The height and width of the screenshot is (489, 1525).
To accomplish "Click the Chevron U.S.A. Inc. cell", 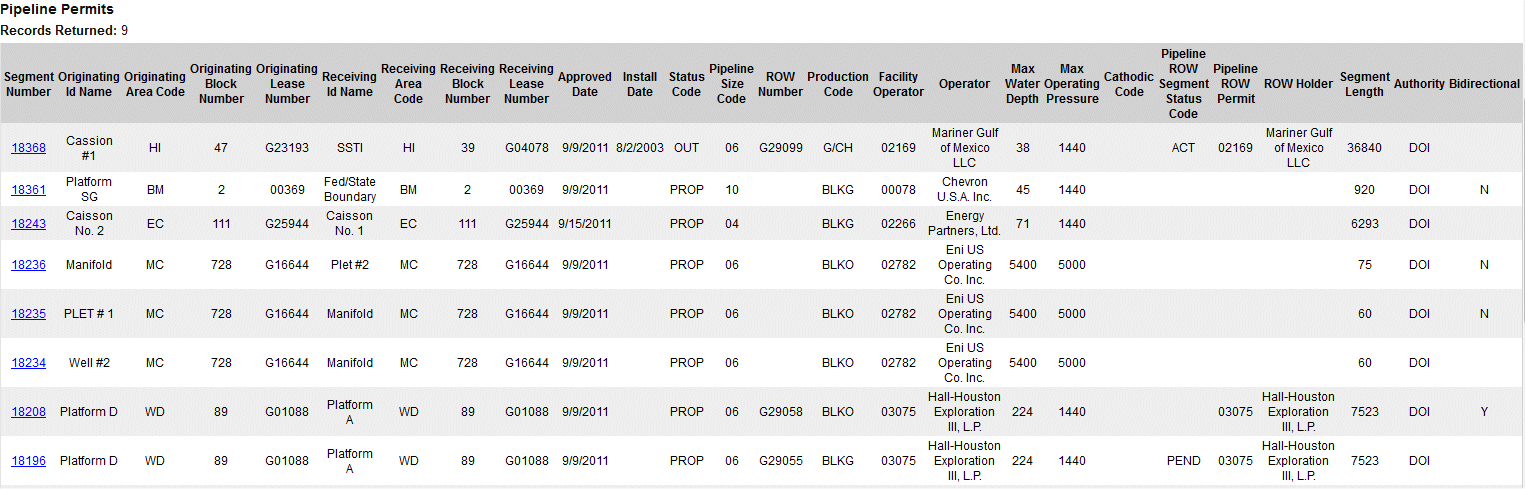I will [x=964, y=190].
